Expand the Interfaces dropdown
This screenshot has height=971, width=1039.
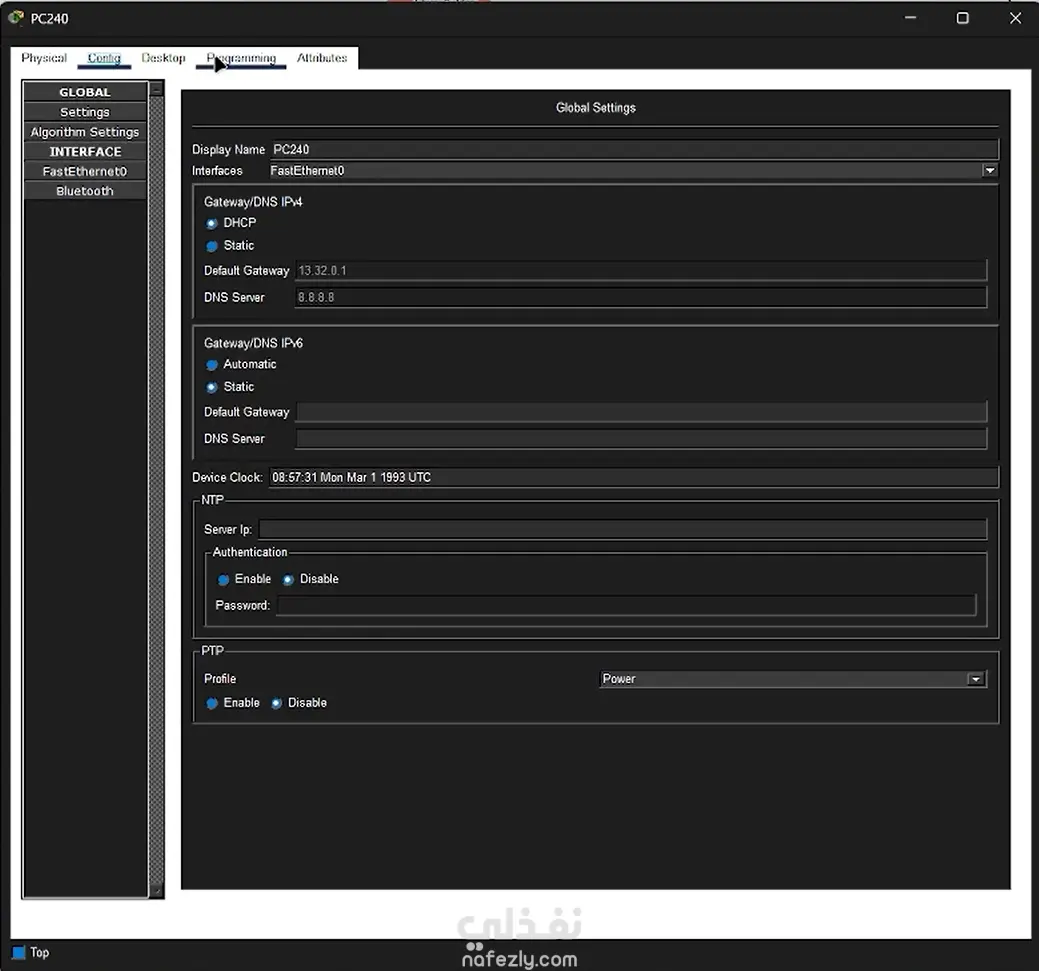989,170
